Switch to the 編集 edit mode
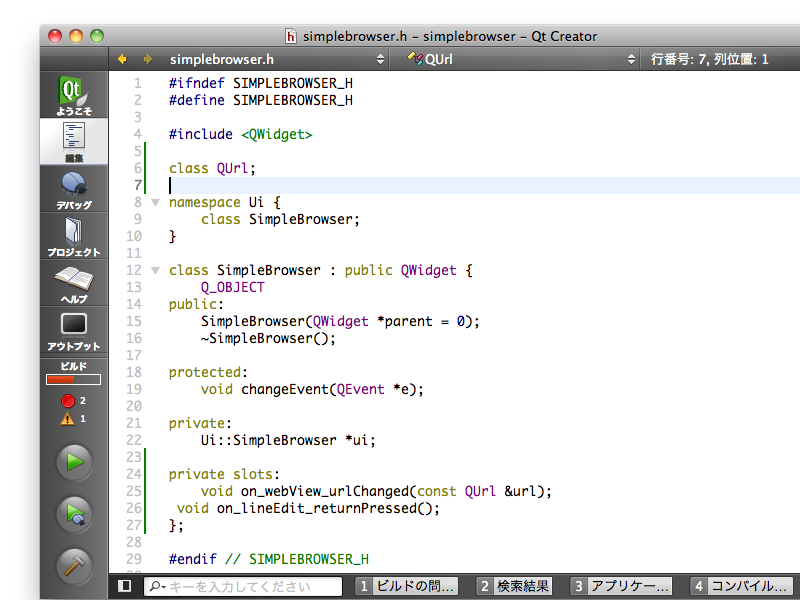This screenshot has height=600, width=800. 74,141
